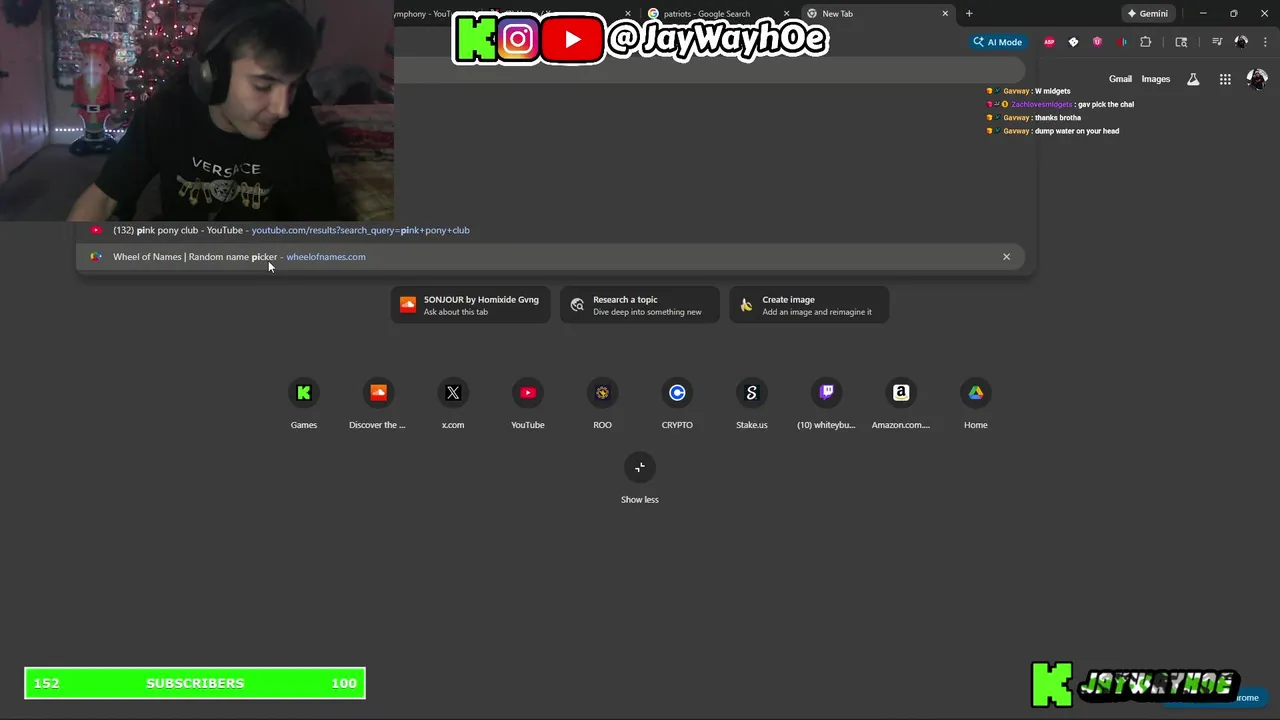Image resolution: width=1280 pixels, height=720 pixels.
Task: Remove the Wheel of Names suggestion
Action: pyautogui.click(x=1006, y=257)
